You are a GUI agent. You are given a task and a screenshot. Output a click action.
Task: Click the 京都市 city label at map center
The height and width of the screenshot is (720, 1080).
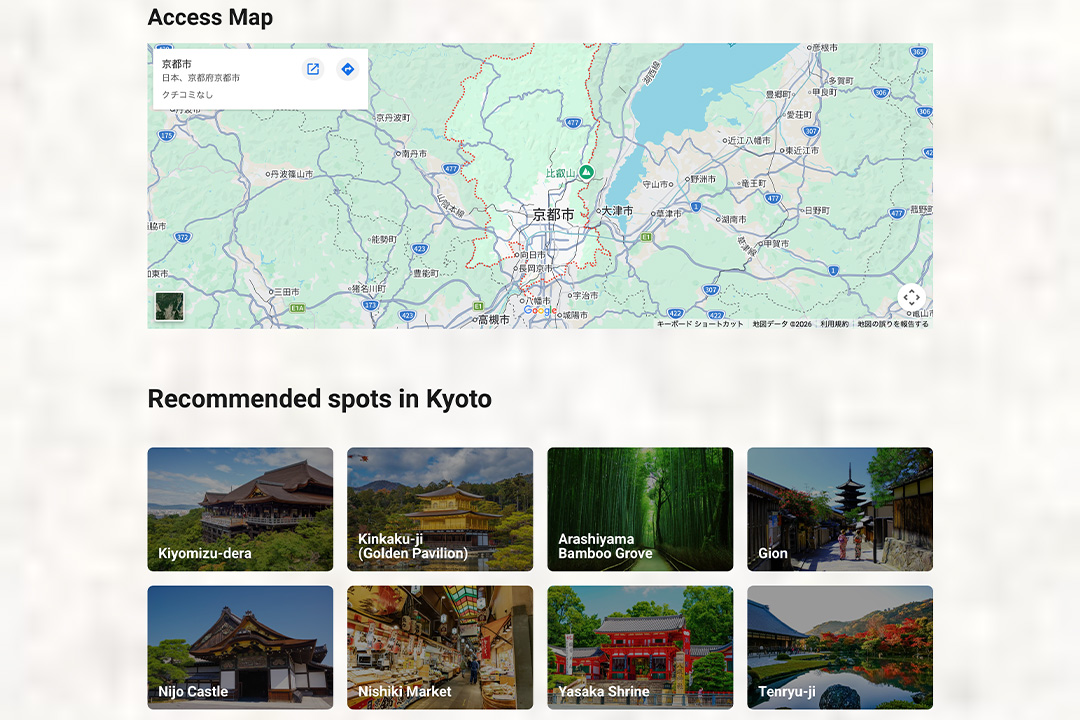pyautogui.click(x=553, y=215)
